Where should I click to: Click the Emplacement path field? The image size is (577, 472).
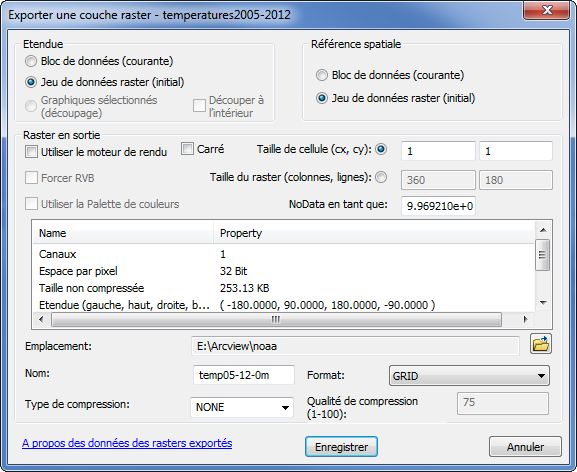click(355, 346)
